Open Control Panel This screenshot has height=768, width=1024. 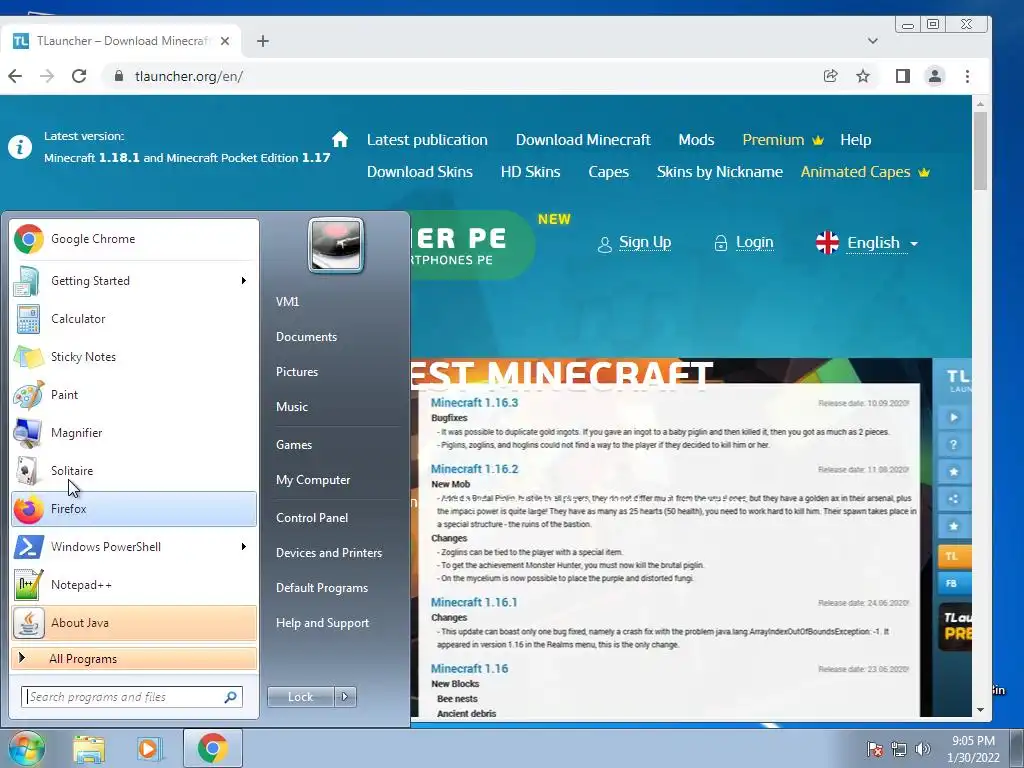[312, 518]
